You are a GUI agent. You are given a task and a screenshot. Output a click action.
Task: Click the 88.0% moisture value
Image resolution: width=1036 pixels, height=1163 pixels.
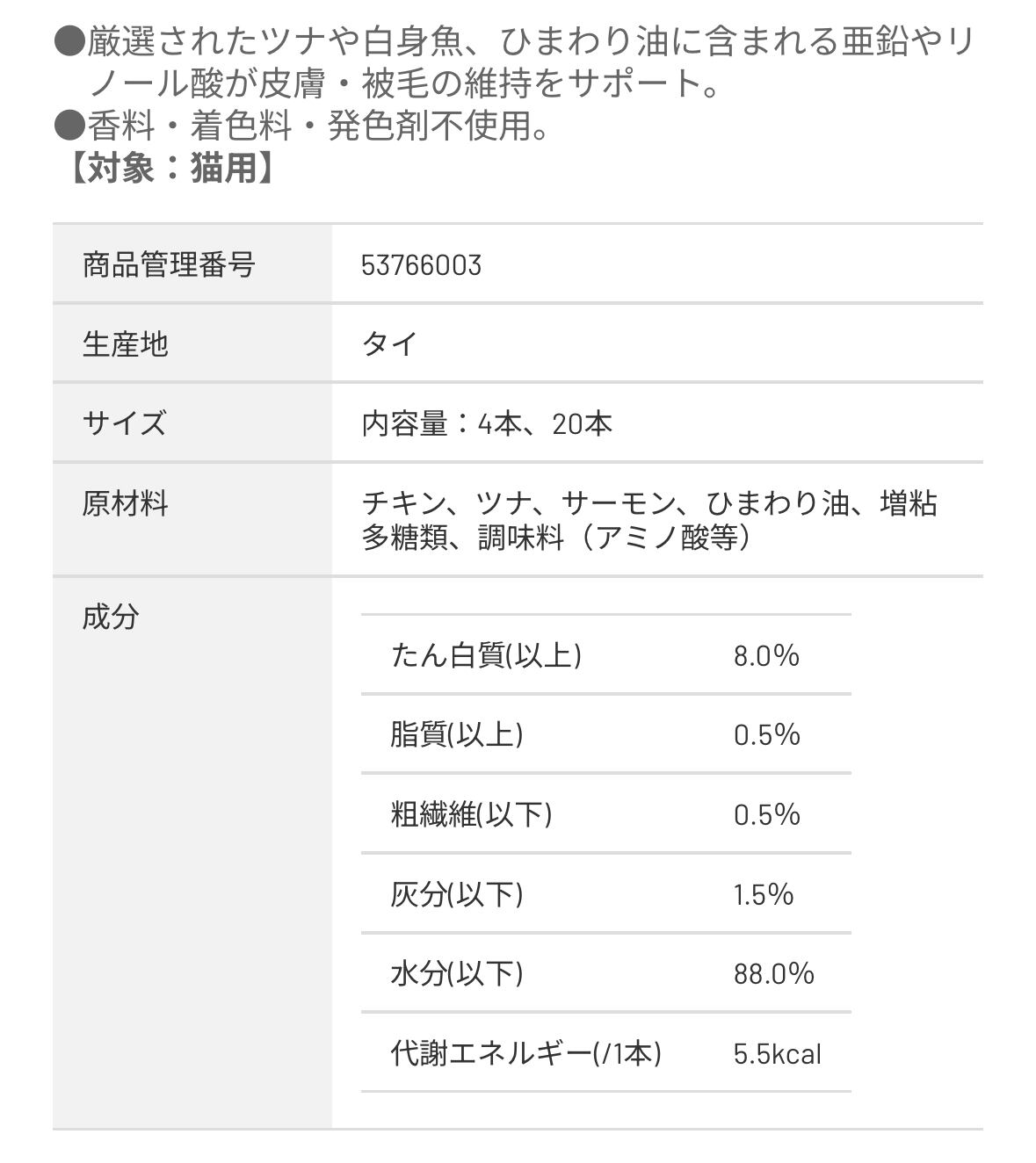click(x=773, y=973)
